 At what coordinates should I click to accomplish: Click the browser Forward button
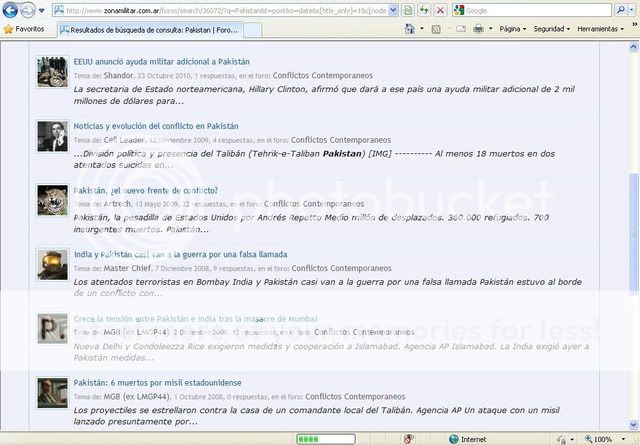click(x=28, y=9)
